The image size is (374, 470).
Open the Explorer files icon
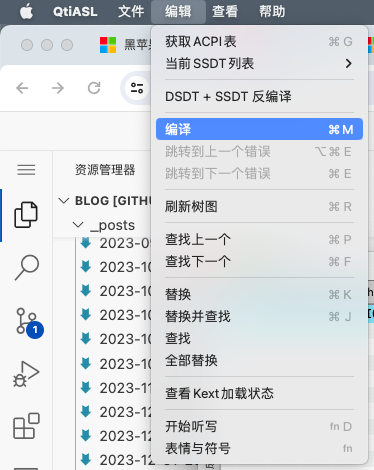(x=26, y=215)
